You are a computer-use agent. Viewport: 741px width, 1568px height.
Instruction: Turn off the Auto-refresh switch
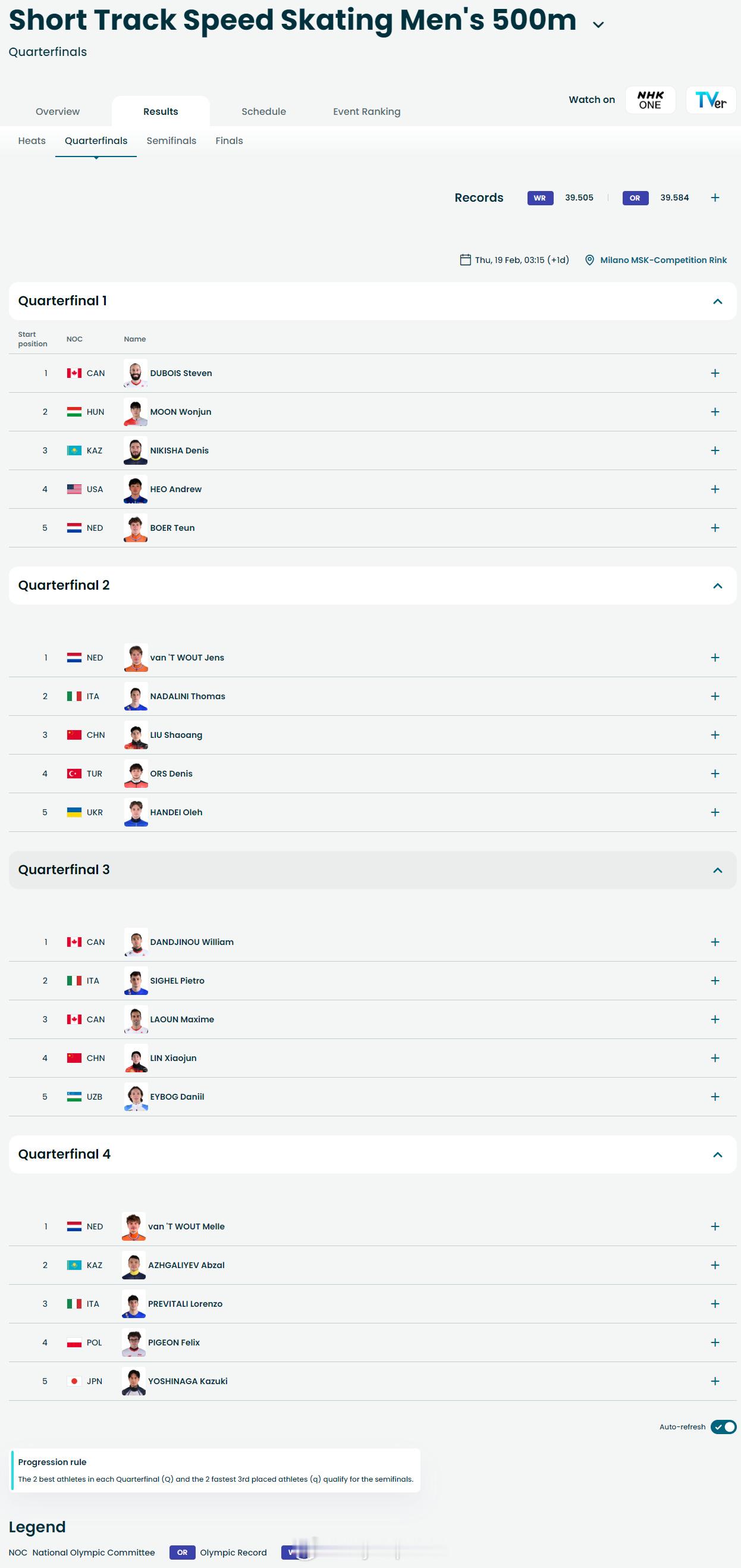pos(723,1427)
